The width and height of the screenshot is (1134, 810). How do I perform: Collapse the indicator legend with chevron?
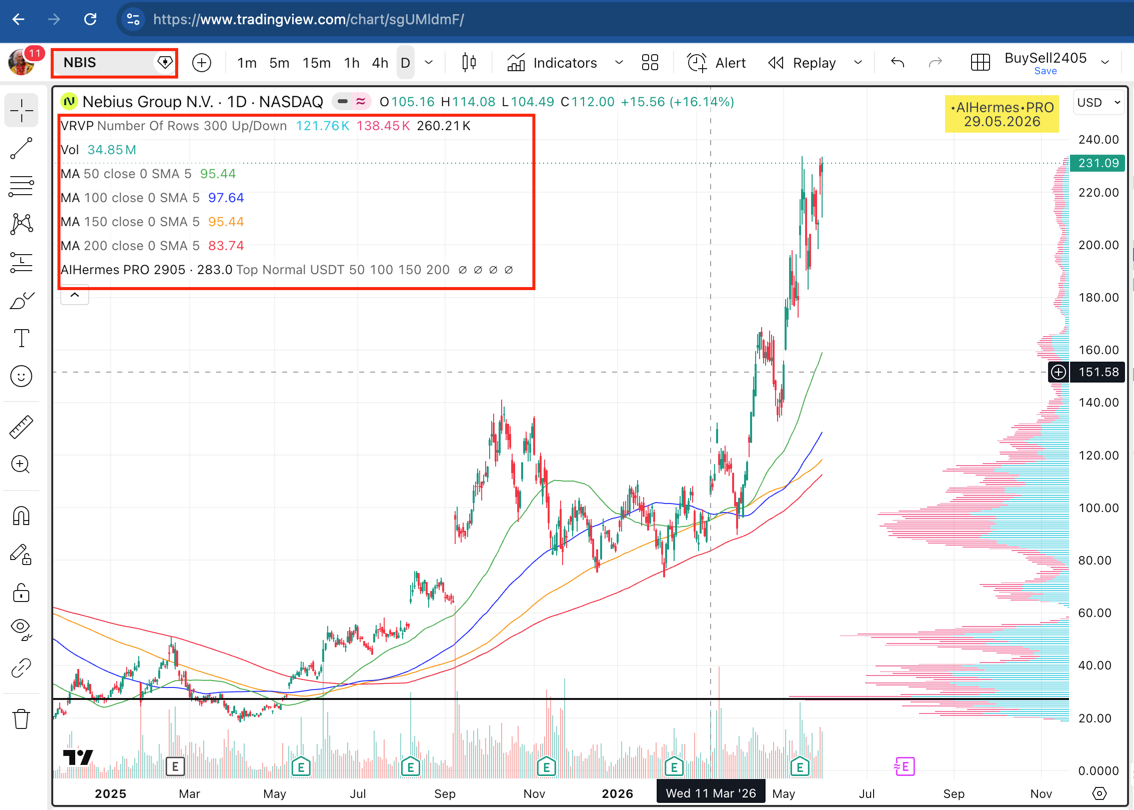point(74,295)
